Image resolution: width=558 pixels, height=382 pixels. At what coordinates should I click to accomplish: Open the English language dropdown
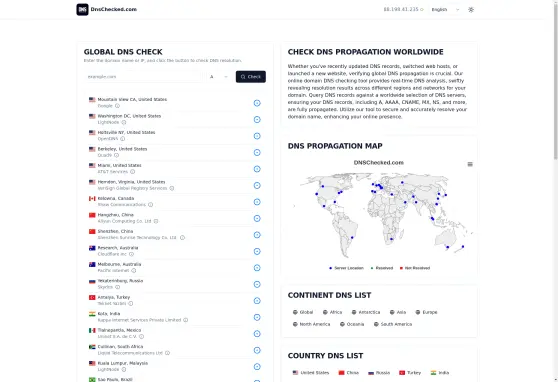(x=445, y=10)
